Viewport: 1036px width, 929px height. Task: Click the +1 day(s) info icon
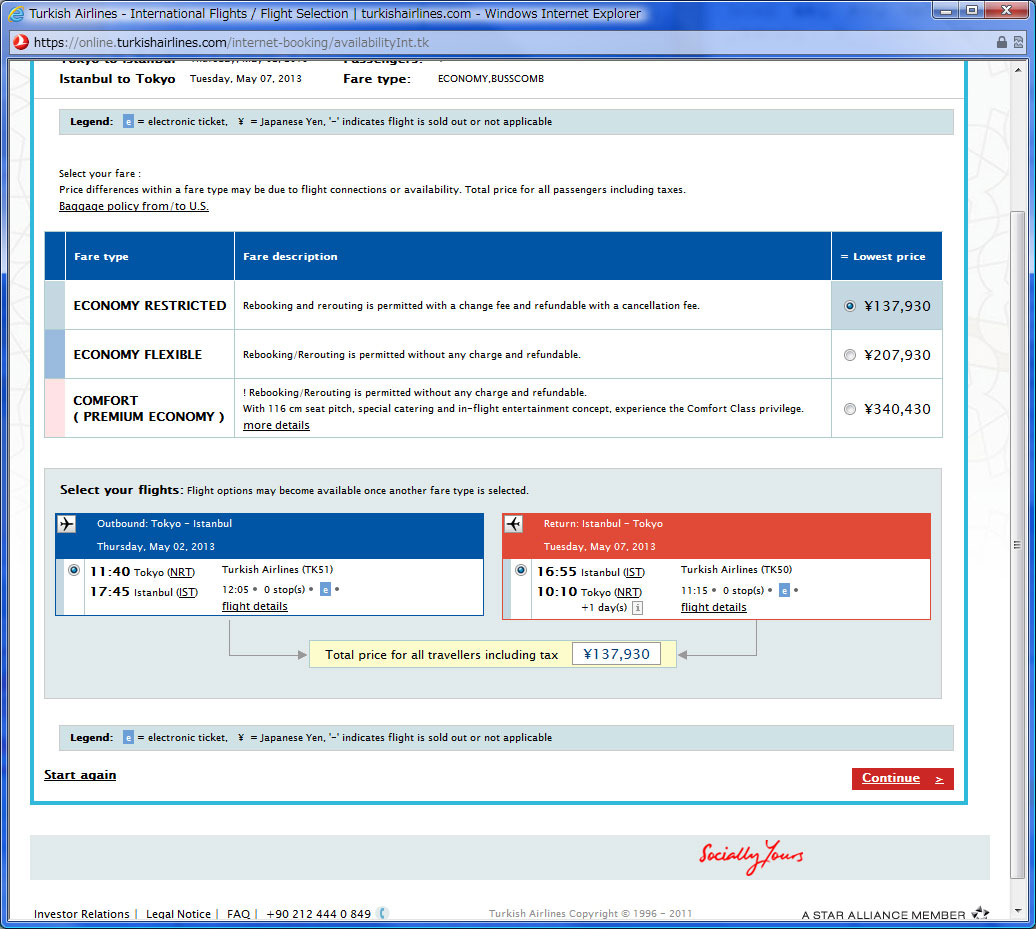(637, 608)
